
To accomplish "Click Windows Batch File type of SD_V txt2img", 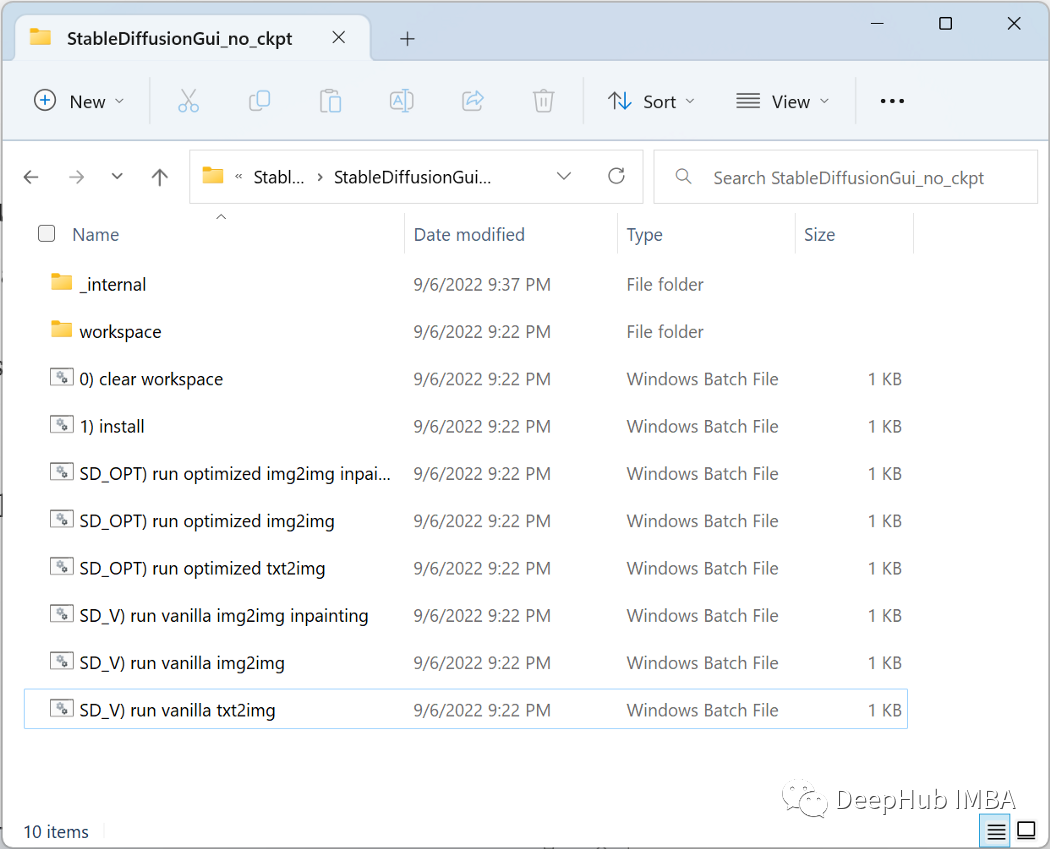I will pyautogui.click(x=702, y=710).
